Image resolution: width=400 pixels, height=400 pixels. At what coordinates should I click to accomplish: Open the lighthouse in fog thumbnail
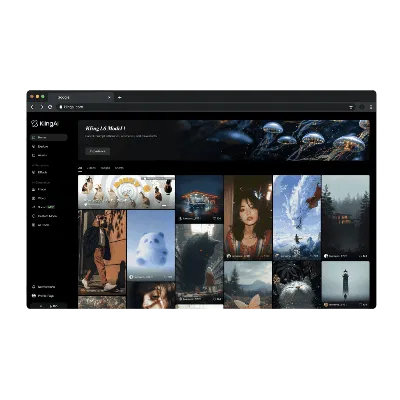pos(346,285)
